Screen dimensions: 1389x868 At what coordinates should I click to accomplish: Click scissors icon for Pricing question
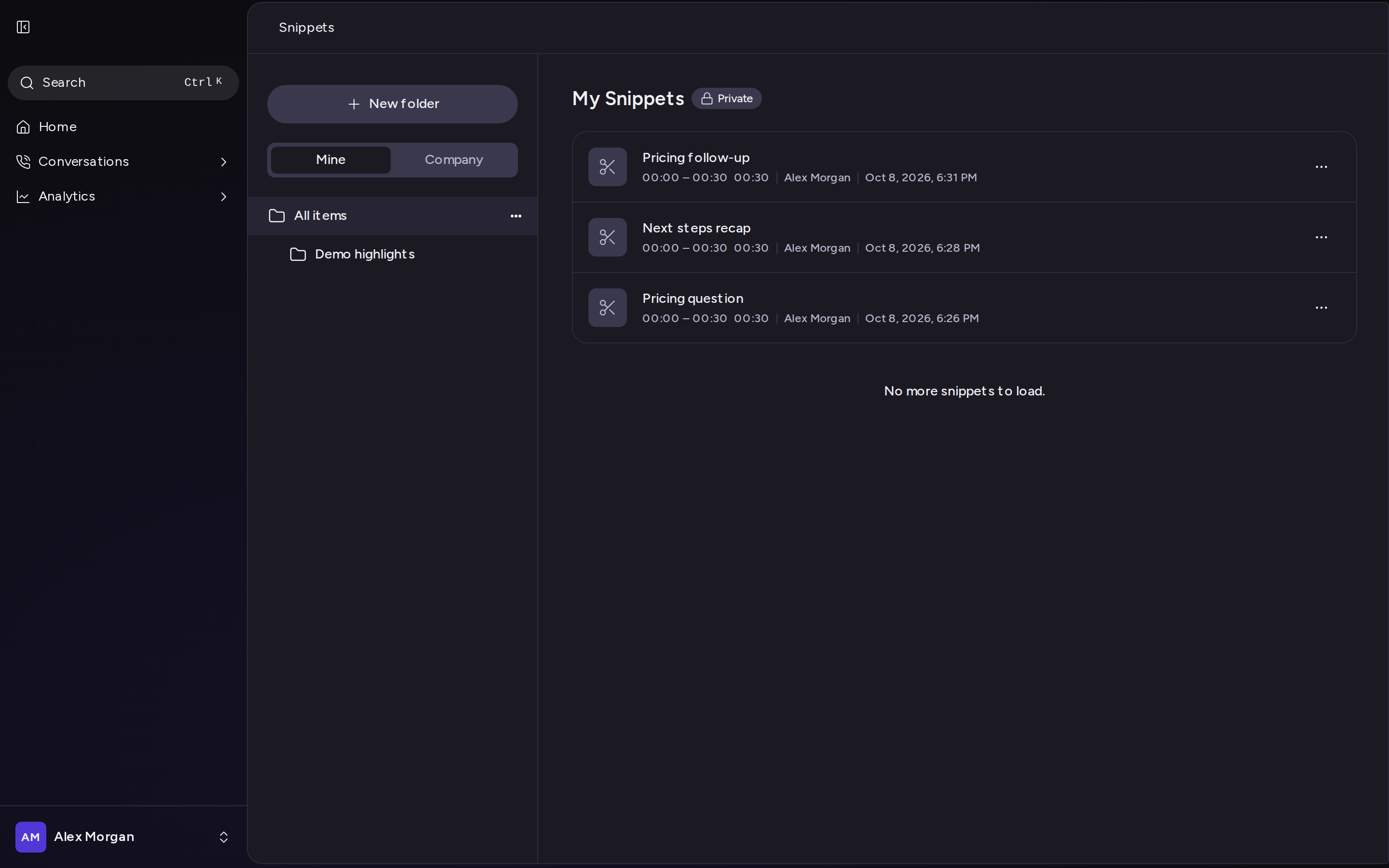607,308
